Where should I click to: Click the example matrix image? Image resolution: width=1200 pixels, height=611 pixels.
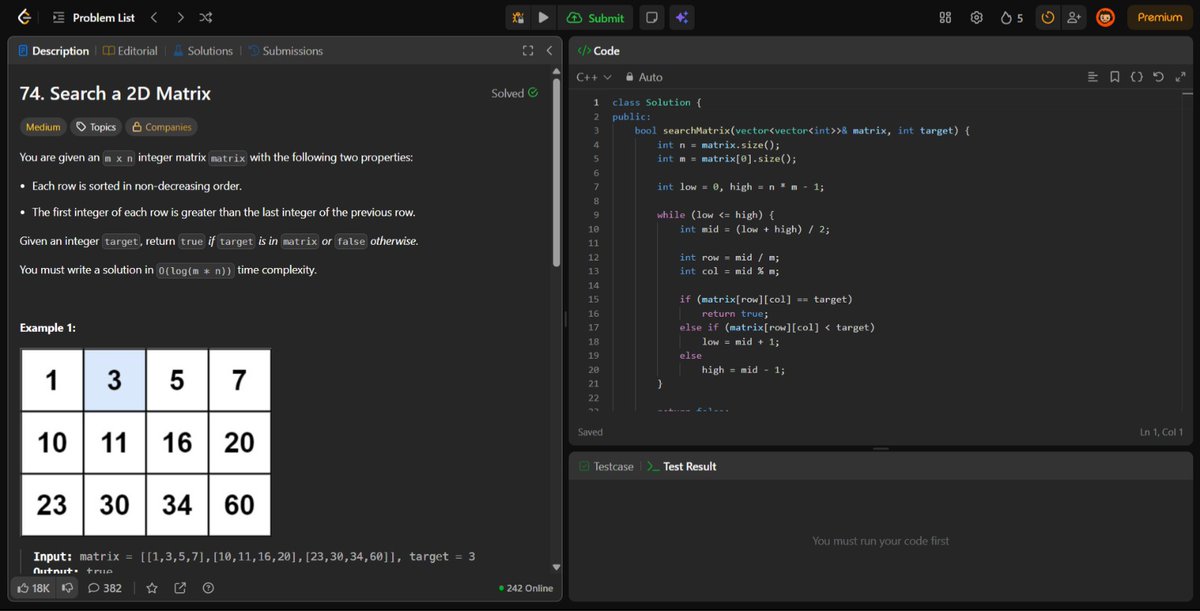click(x=146, y=441)
